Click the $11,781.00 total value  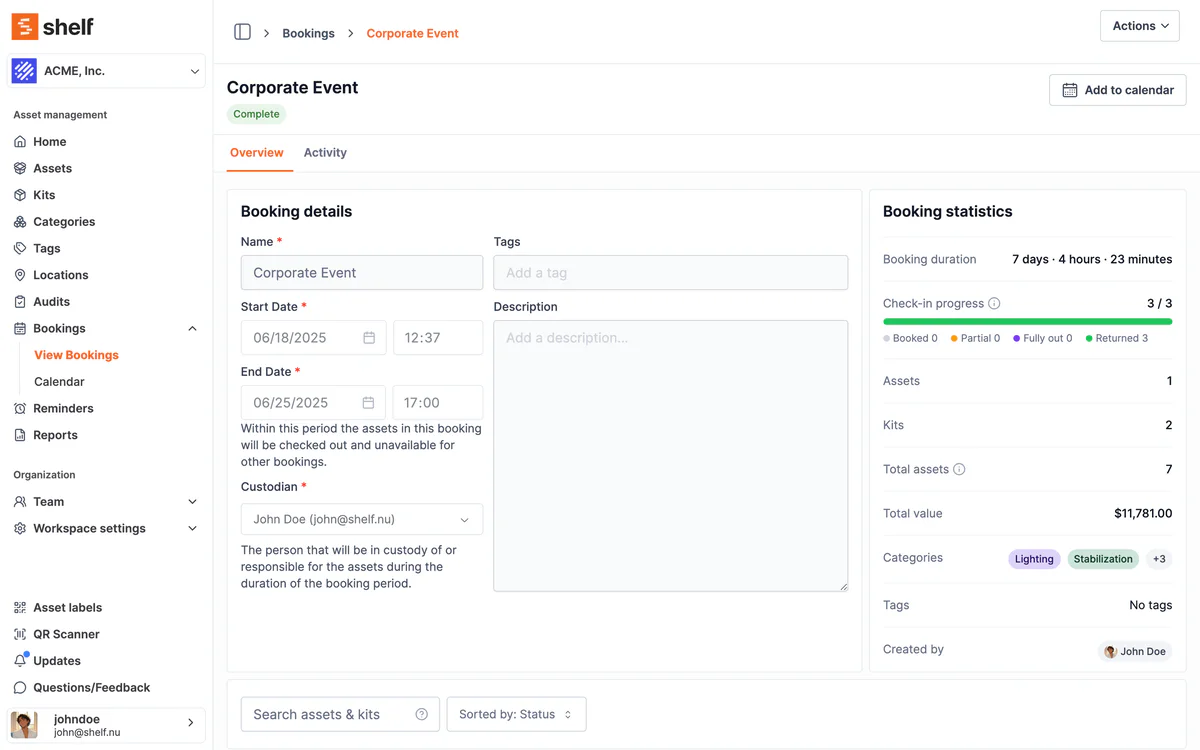tap(1143, 513)
